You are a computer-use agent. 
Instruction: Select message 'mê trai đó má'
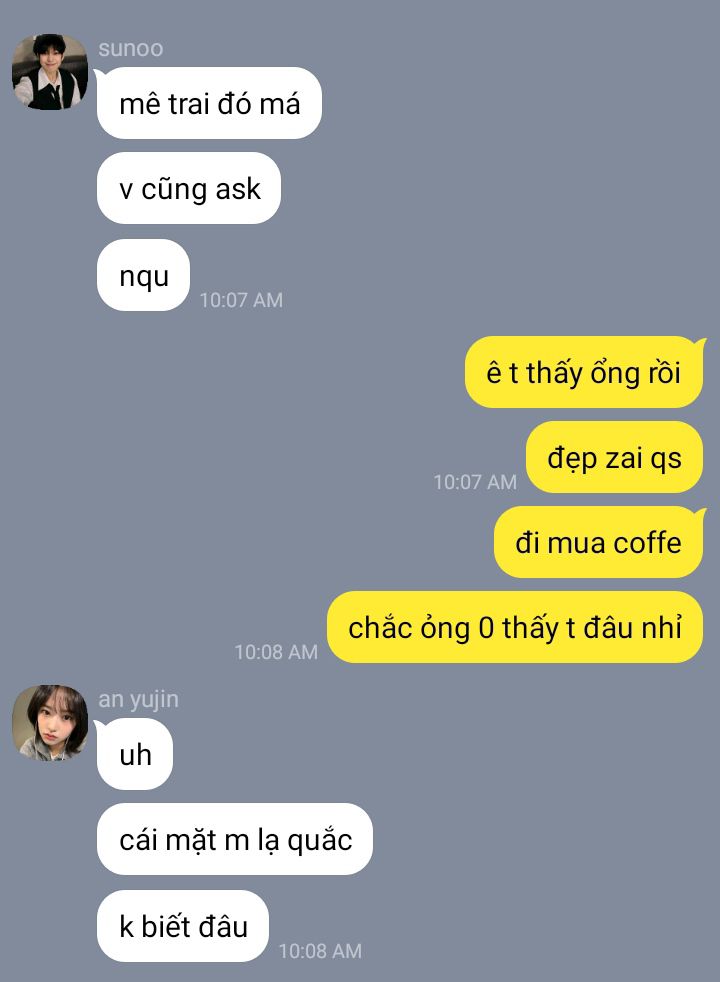209,103
